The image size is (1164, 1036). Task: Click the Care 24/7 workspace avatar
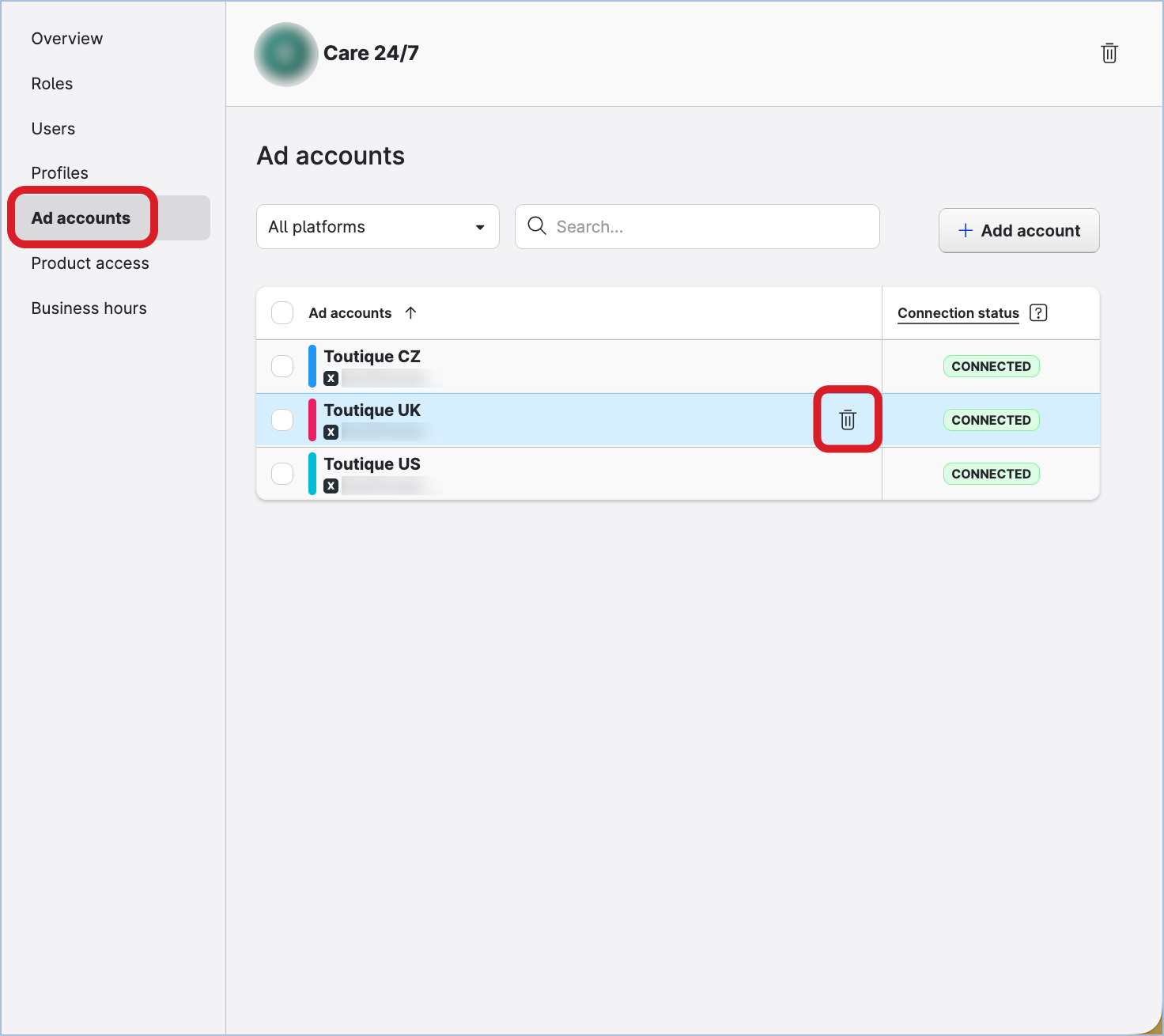285,54
